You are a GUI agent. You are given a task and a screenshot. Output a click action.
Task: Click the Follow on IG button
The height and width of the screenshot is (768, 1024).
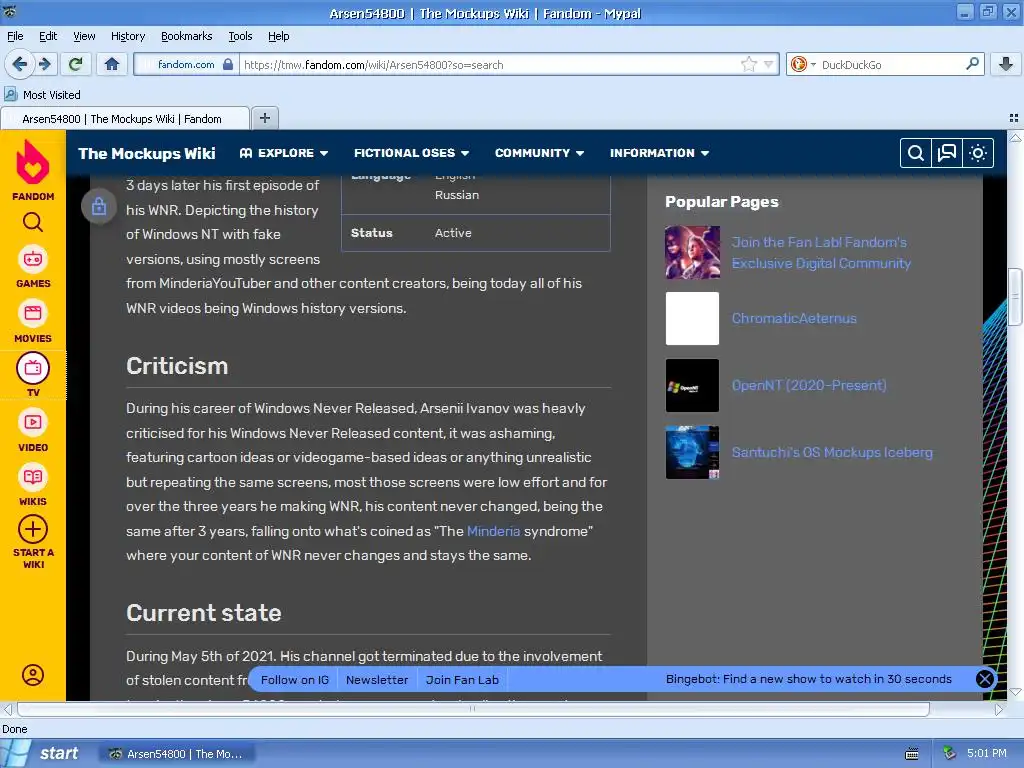pos(295,680)
